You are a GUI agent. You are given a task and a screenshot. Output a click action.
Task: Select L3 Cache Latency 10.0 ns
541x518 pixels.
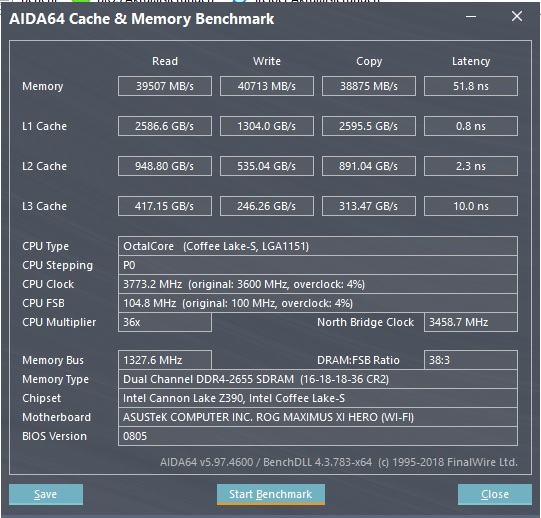pos(471,206)
